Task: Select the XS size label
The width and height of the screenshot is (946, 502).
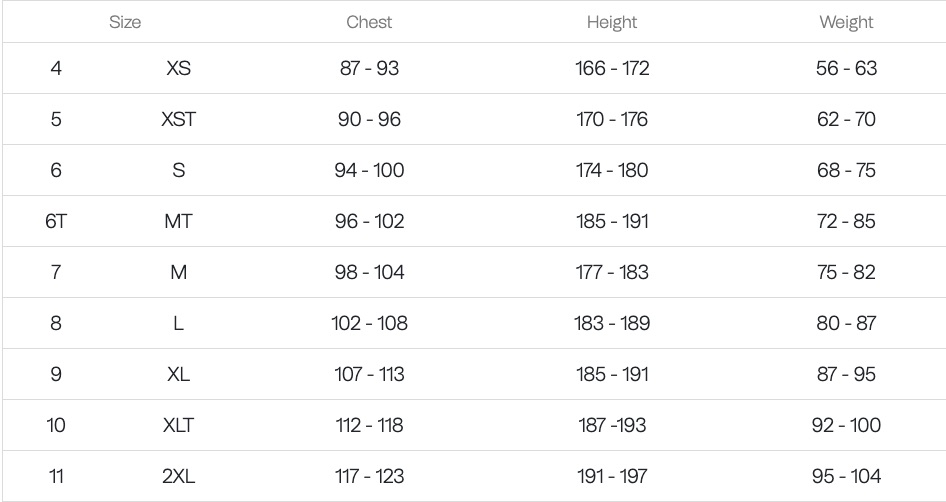Action: click(x=179, y=69)
